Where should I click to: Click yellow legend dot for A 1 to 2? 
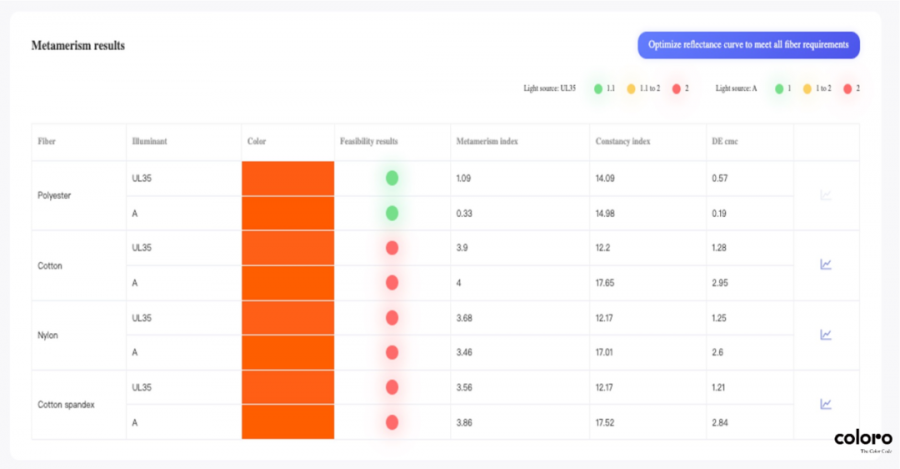point(807,88)
